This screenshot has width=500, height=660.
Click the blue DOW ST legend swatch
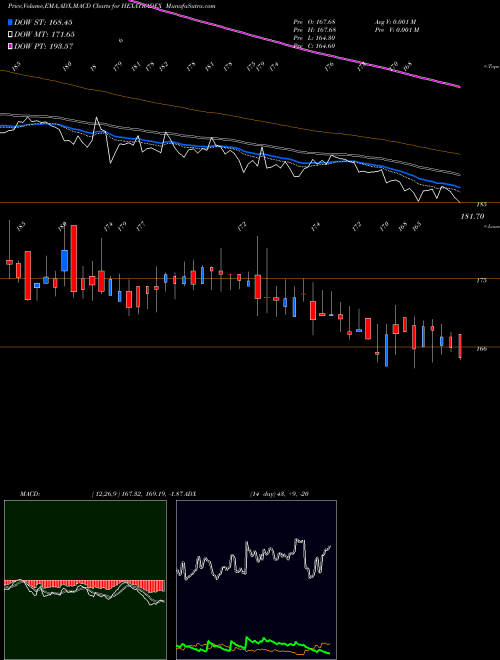10,22
